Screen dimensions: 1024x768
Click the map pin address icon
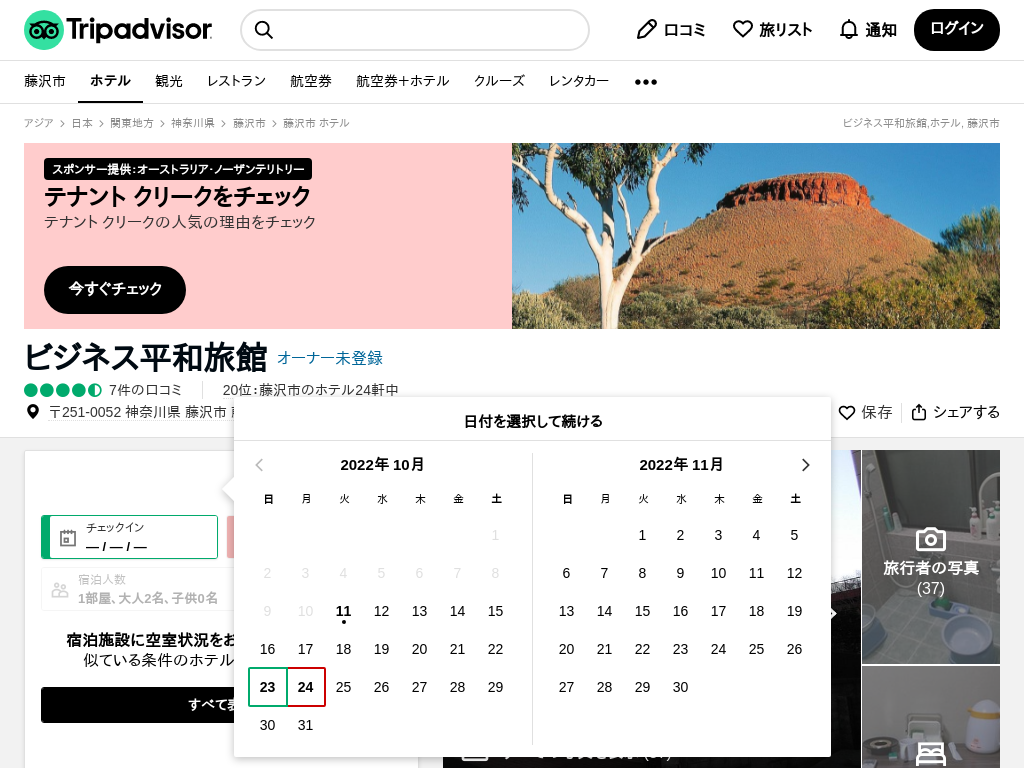33,412
